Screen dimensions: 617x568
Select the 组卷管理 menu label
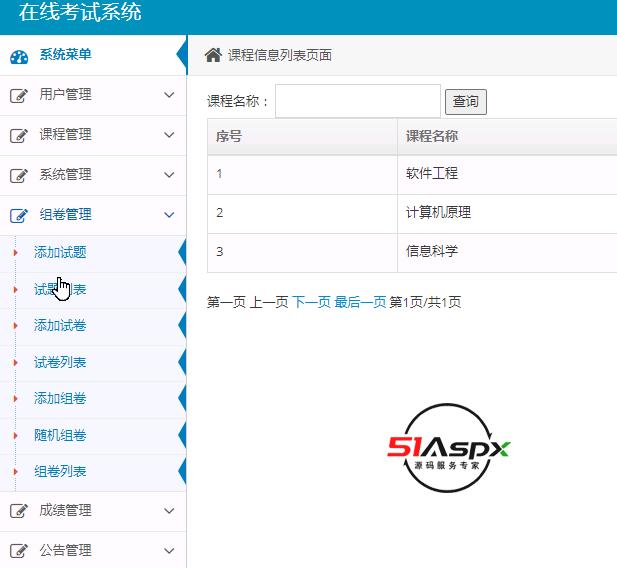pyautogui.click(x=65, y=215)
